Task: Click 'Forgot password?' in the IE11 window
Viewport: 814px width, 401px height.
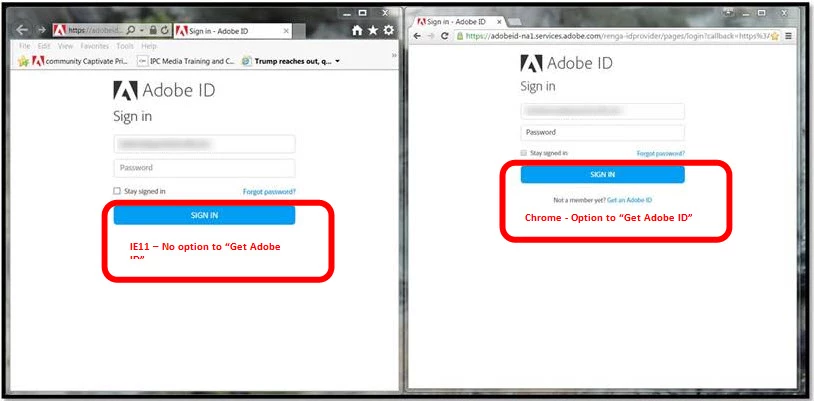Action: [x=269, y=192]
